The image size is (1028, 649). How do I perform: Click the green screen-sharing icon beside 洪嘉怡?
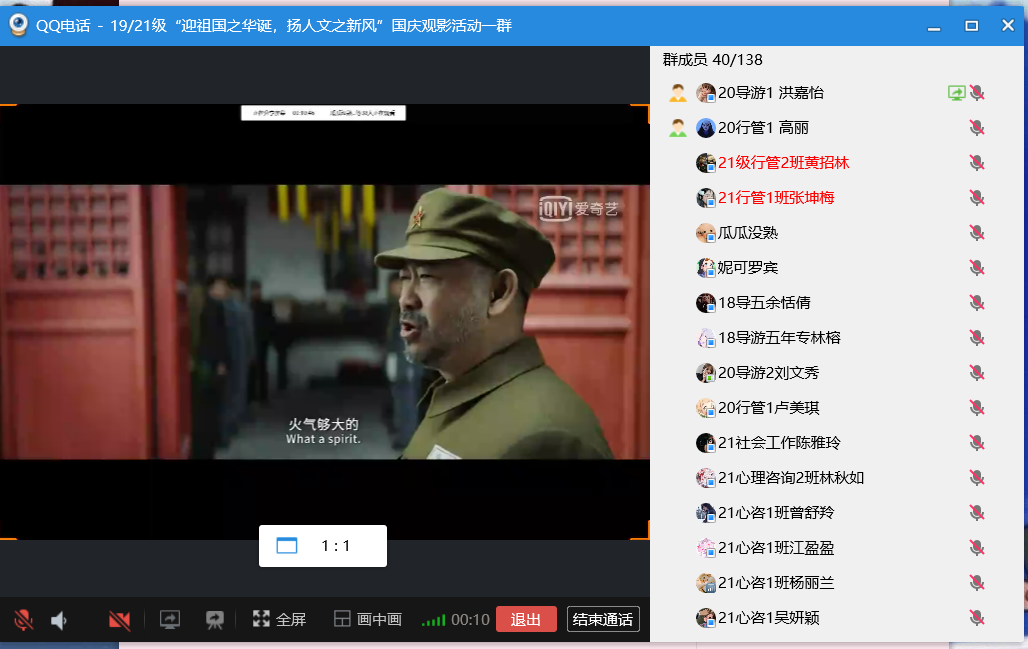(x=956, y=93)
